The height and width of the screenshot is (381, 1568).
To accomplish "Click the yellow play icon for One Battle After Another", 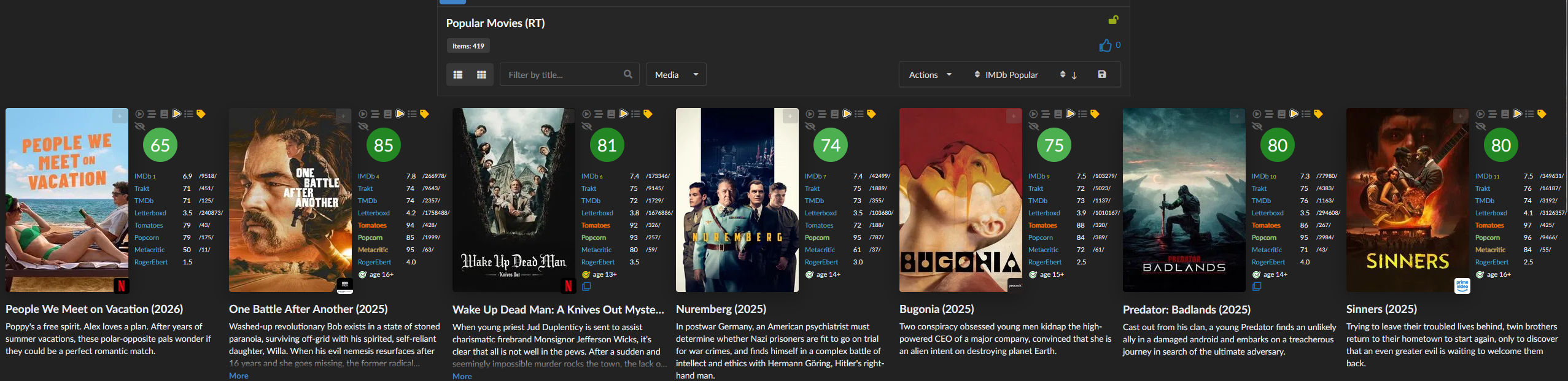I will click(400, 114).
